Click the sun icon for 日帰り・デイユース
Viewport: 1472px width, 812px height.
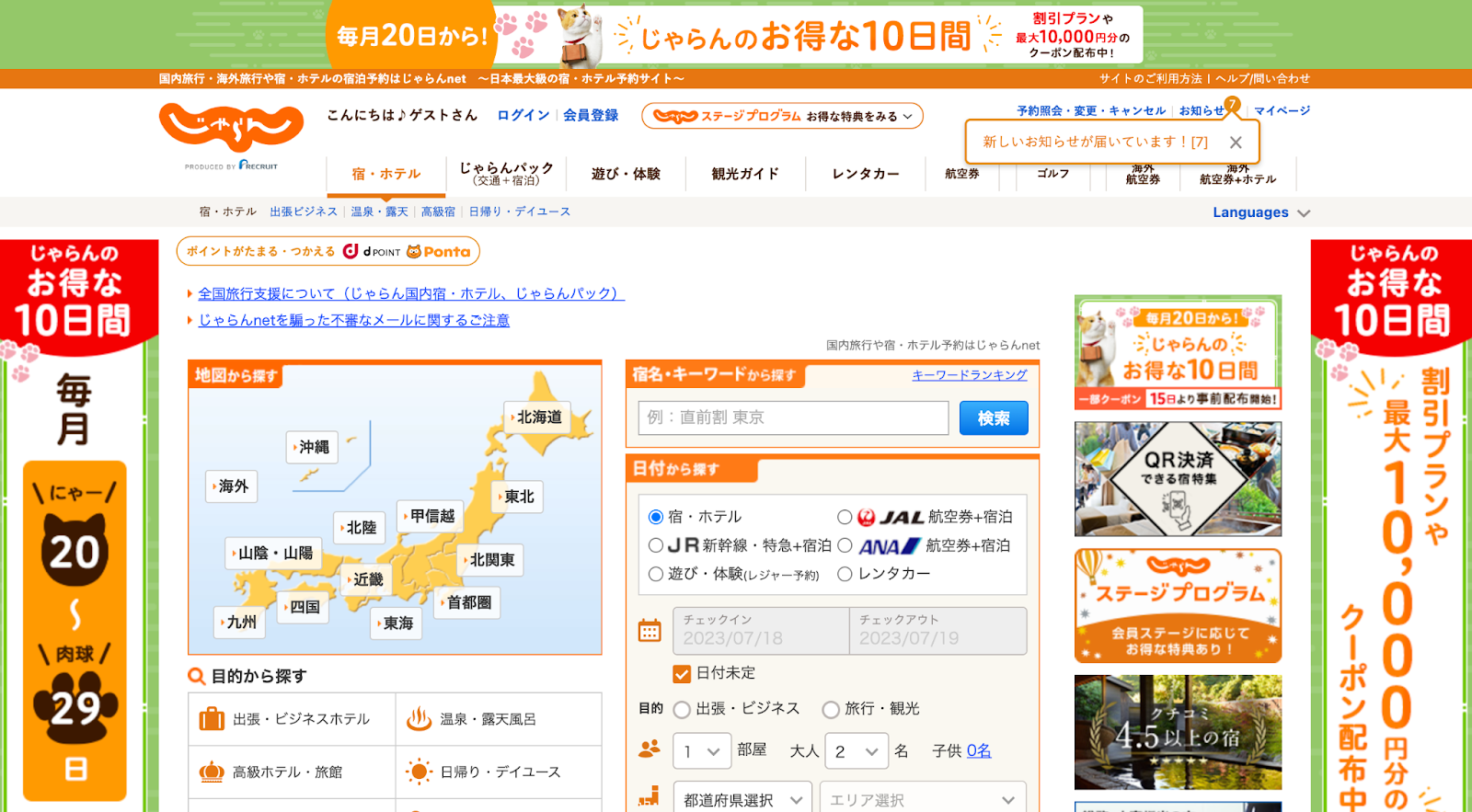[420, 772]
